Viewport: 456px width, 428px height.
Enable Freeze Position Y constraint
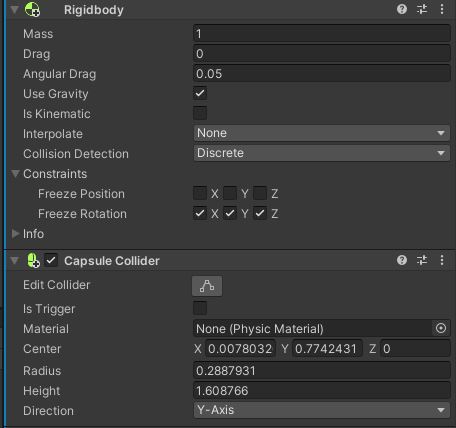pyautogui.click(x=230, y=193)
